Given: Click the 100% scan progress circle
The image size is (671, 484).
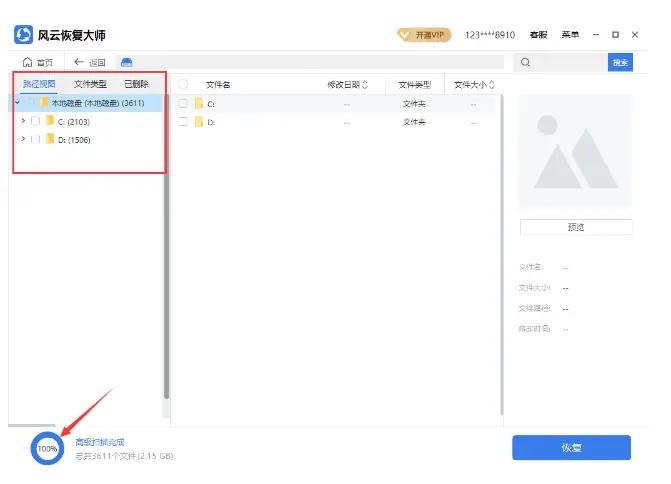Looking at the screenshot, I should coord(46,449).
